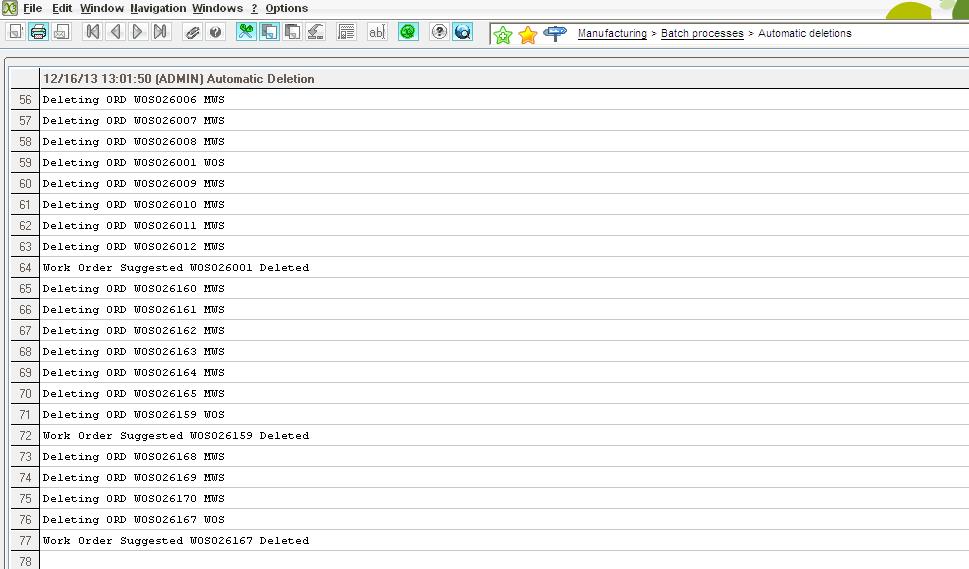Click the blue signpost navigation icon

(555, 34)
